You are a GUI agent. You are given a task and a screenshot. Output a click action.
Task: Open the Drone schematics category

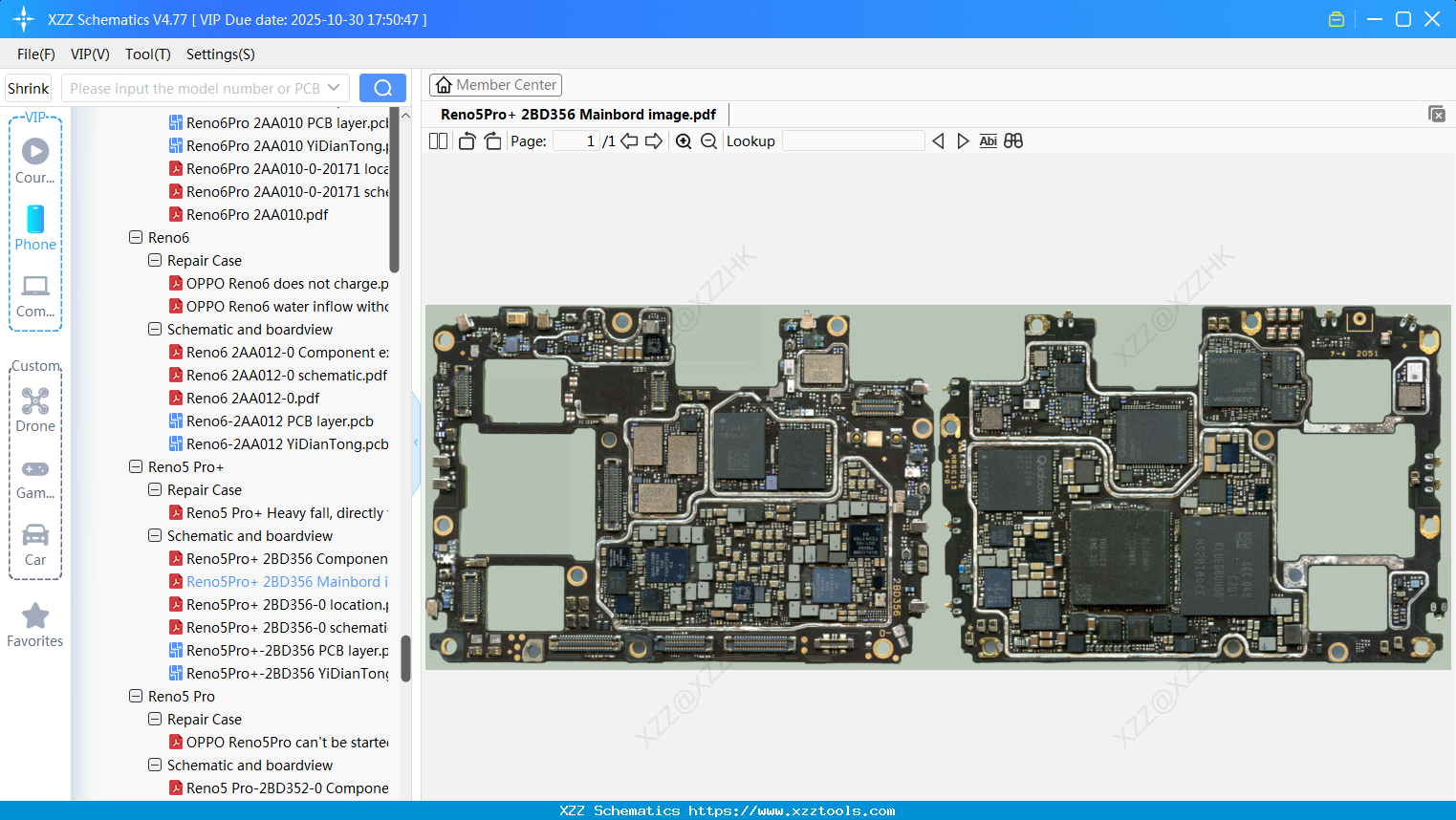[34, 410]
